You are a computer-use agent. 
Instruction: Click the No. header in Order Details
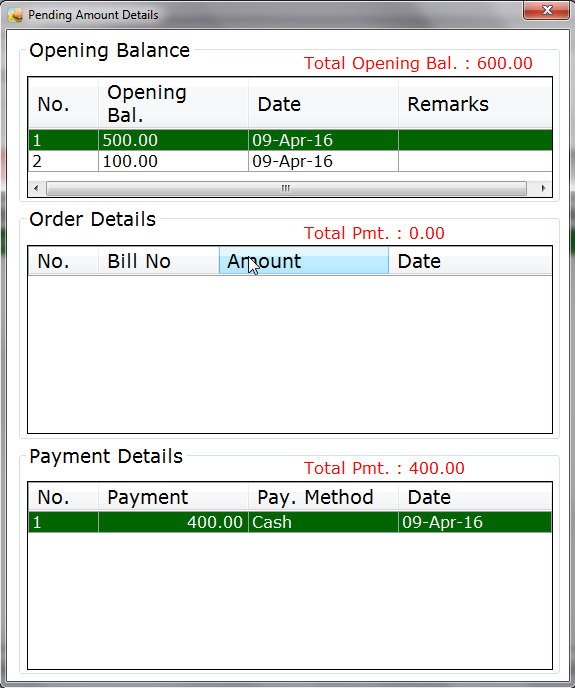(x=64, y=261)
